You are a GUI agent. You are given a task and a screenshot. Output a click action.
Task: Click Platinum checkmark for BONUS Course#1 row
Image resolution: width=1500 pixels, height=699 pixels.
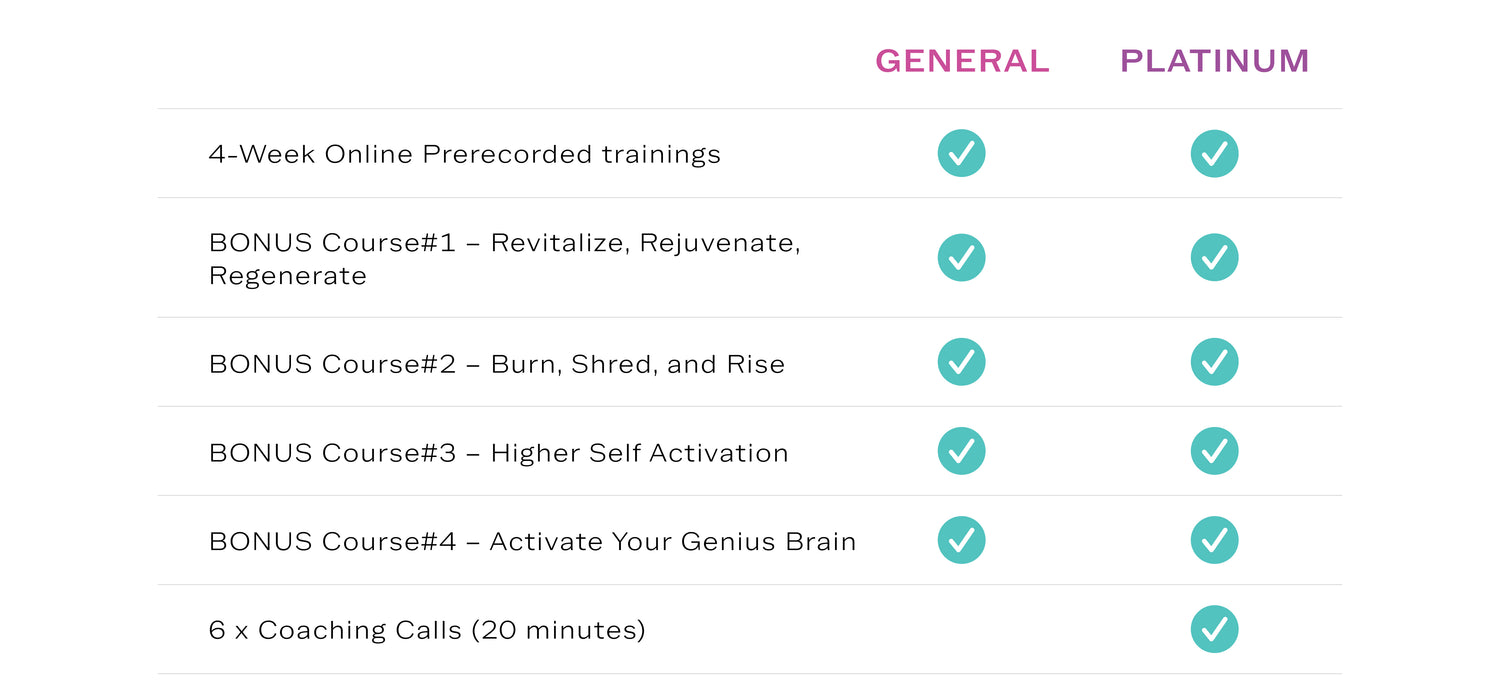[1214, 258]
